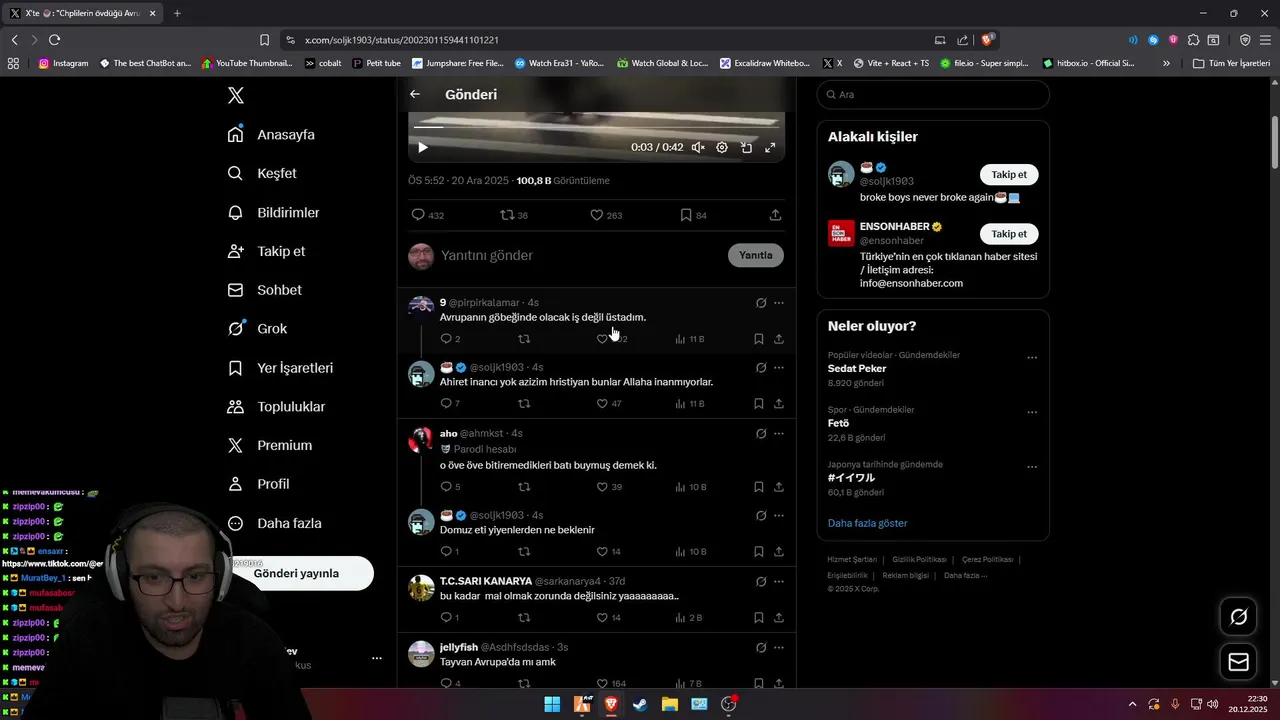Click Brave shields icon in address bar
The height and width of the screenshot is (720, 1280).
987,40
